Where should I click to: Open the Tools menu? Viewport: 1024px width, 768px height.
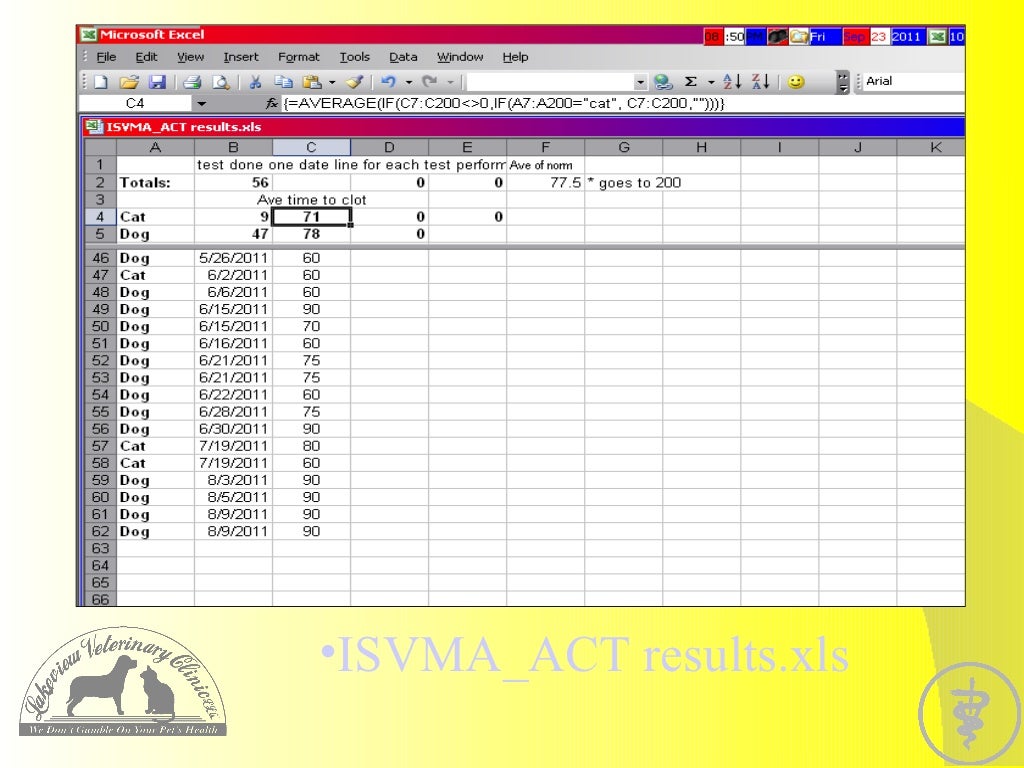[355, 57]
